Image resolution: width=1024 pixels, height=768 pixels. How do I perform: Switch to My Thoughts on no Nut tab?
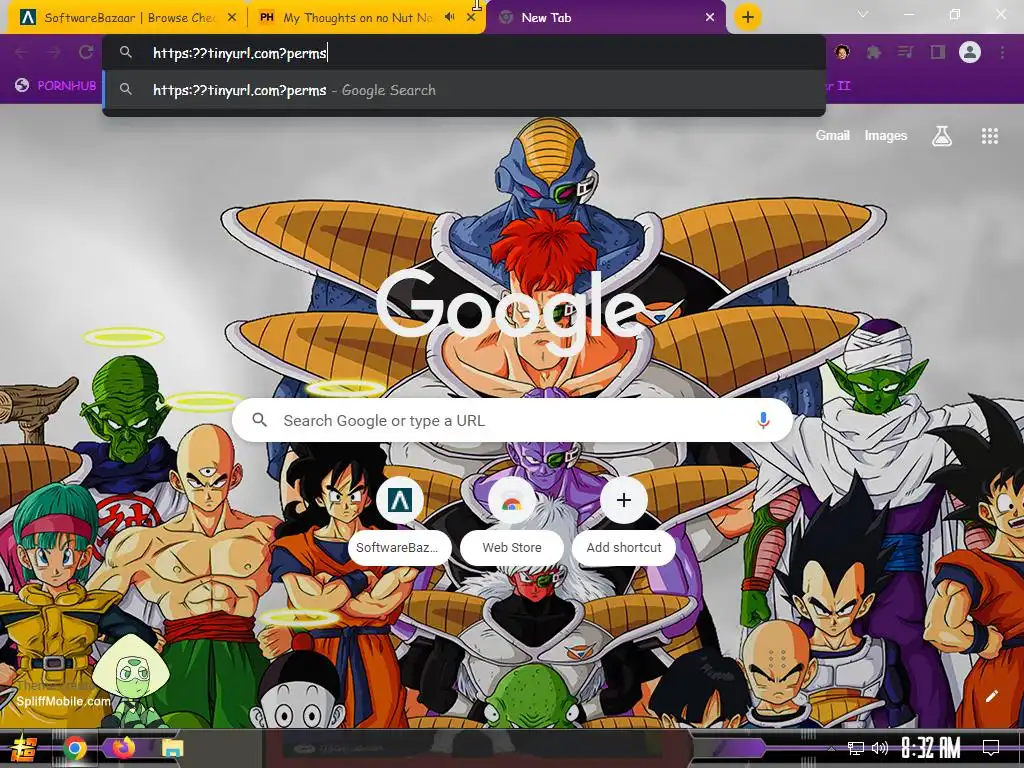(x=357, y=18)
